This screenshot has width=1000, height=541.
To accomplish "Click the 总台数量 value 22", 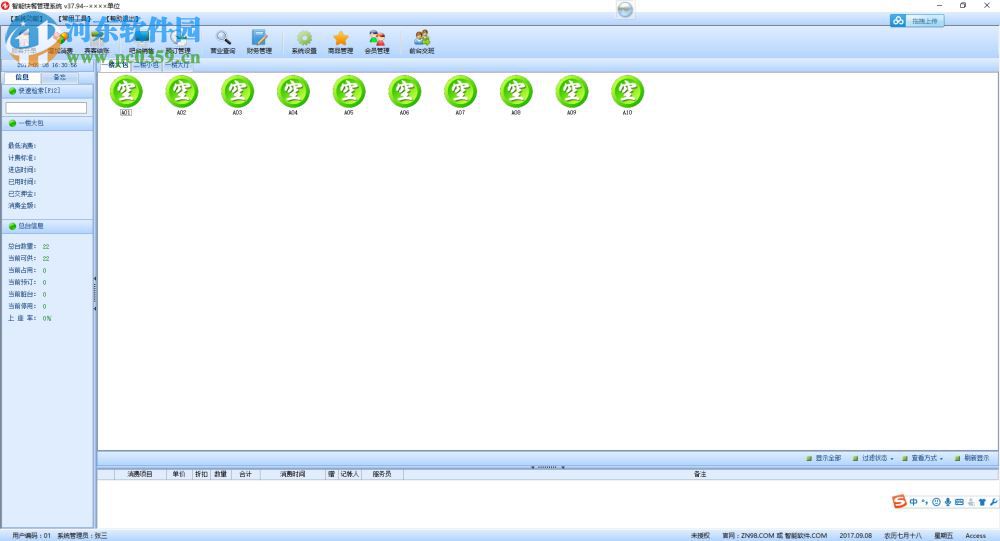I will (46, 246).
